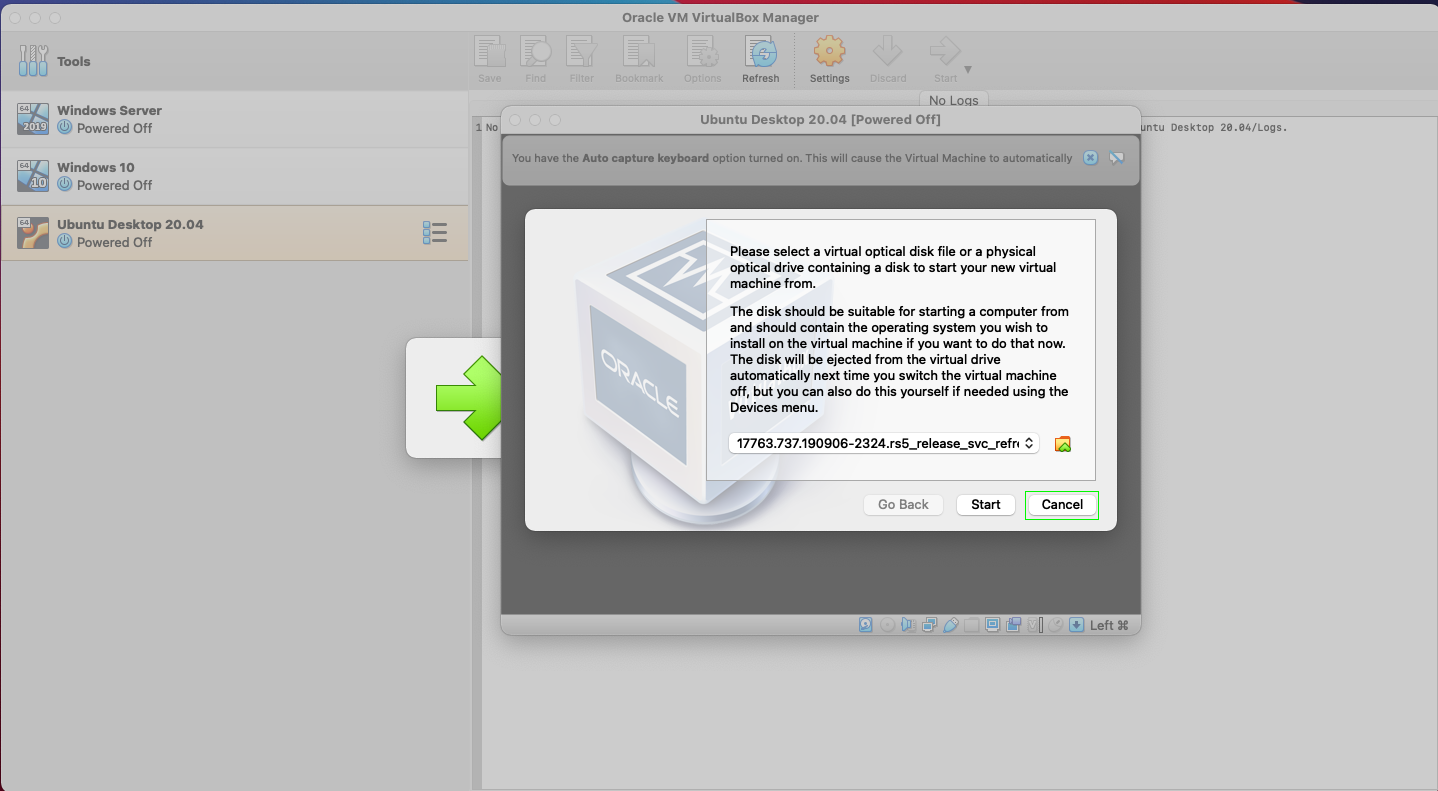Click the recording status icon

1012,624
